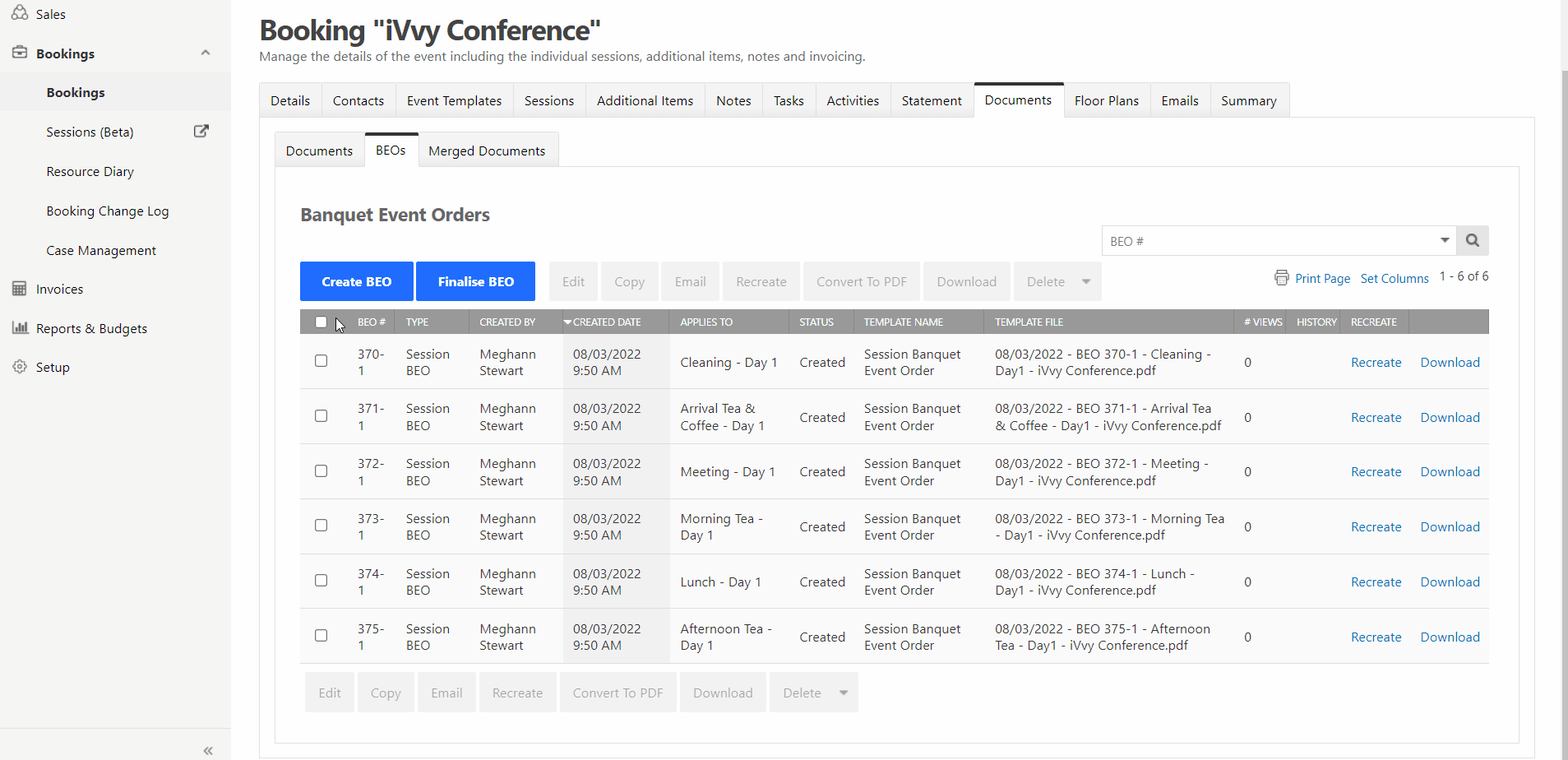Screen dimensions: 1568x760
Task: Click the Reports & Budgets chart icon
Action: pyautogui.click(x=20, y=327)
